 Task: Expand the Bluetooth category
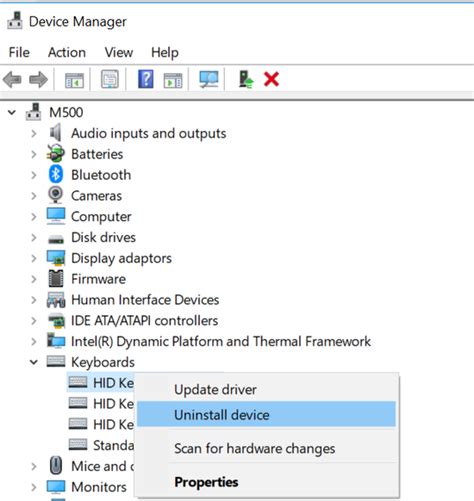tap(34, 175)
